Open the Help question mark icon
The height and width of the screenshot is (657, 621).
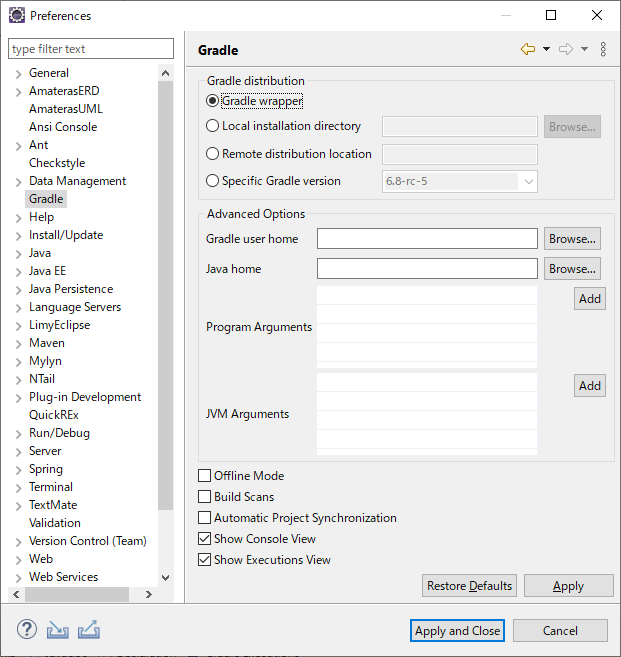click(x=27, y=630)
